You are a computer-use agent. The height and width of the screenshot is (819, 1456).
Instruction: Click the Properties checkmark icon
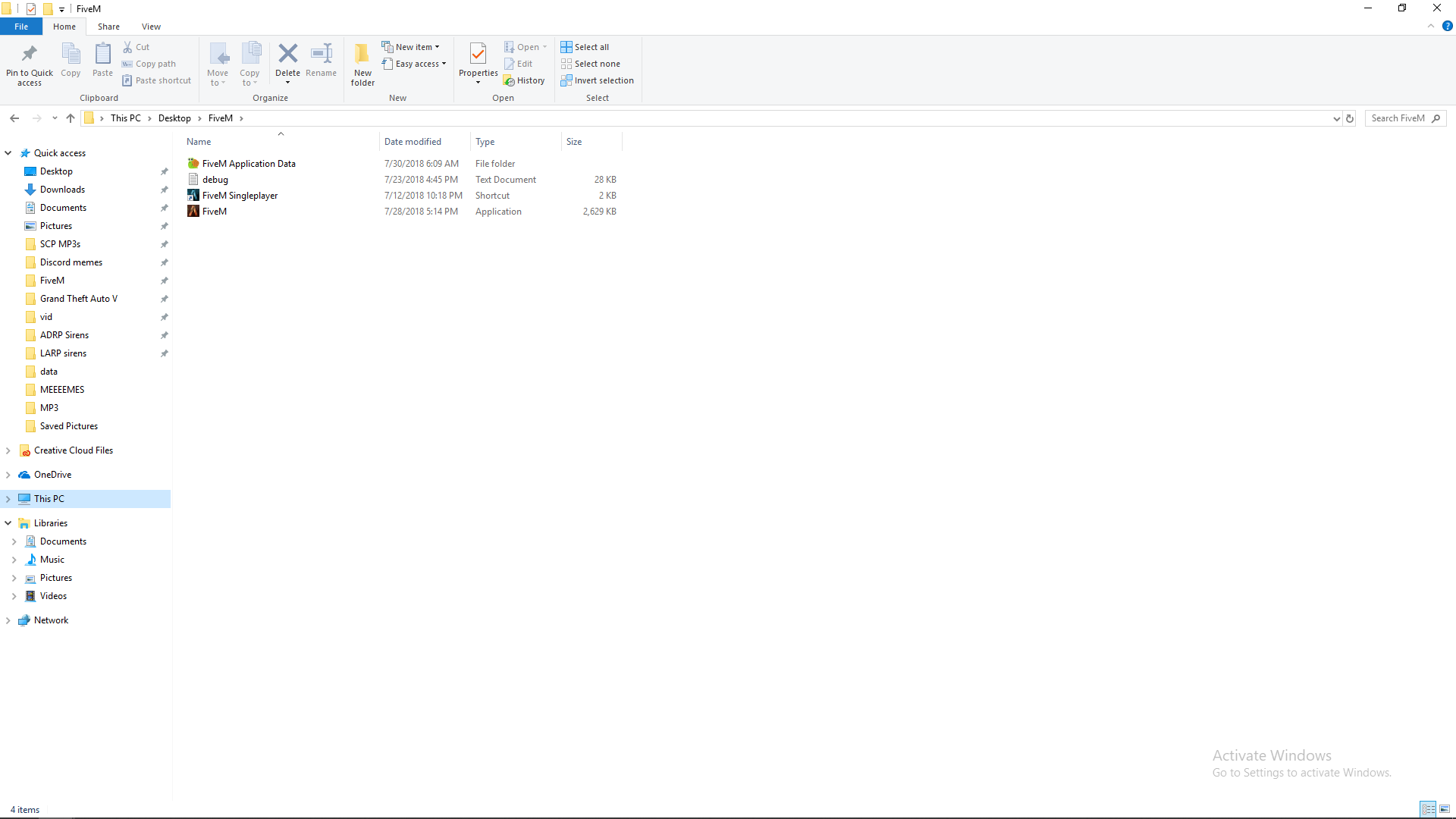[478, 54]
